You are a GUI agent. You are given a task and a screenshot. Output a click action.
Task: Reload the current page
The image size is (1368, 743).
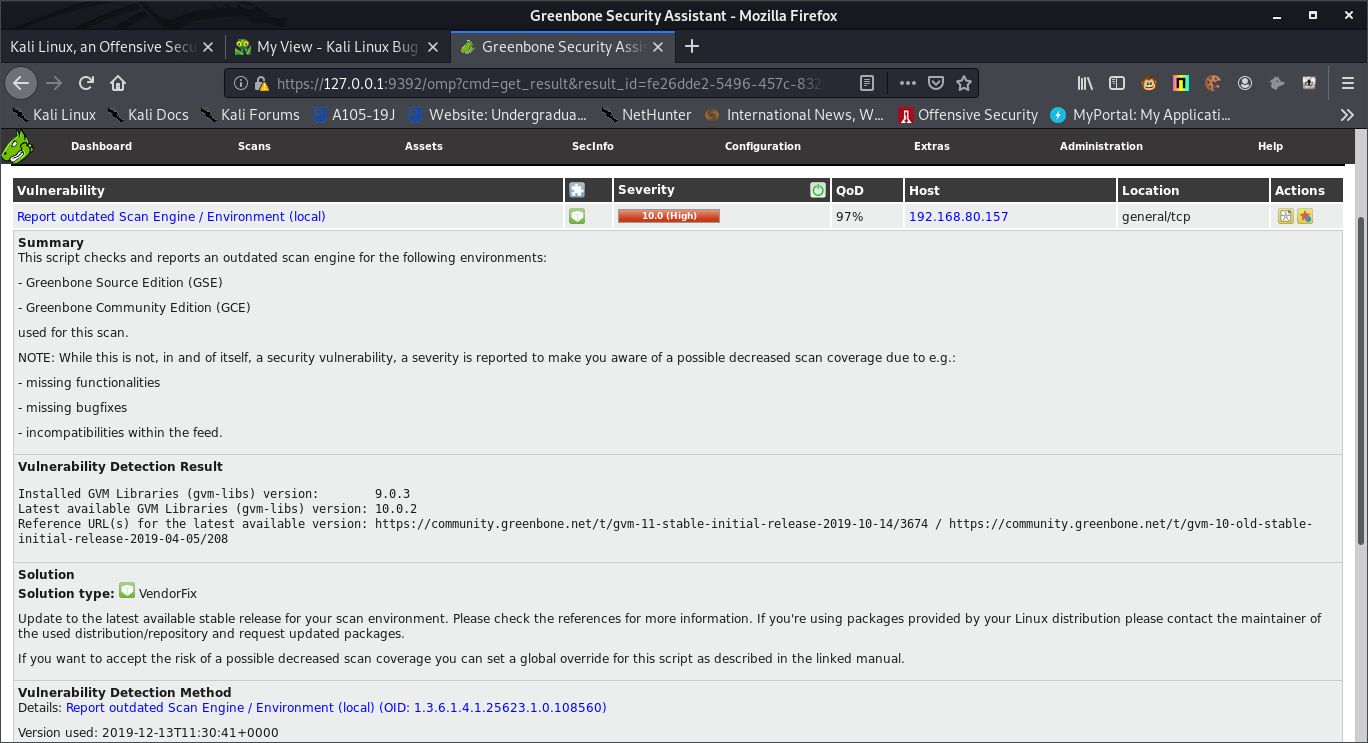[x=86, y=83]
